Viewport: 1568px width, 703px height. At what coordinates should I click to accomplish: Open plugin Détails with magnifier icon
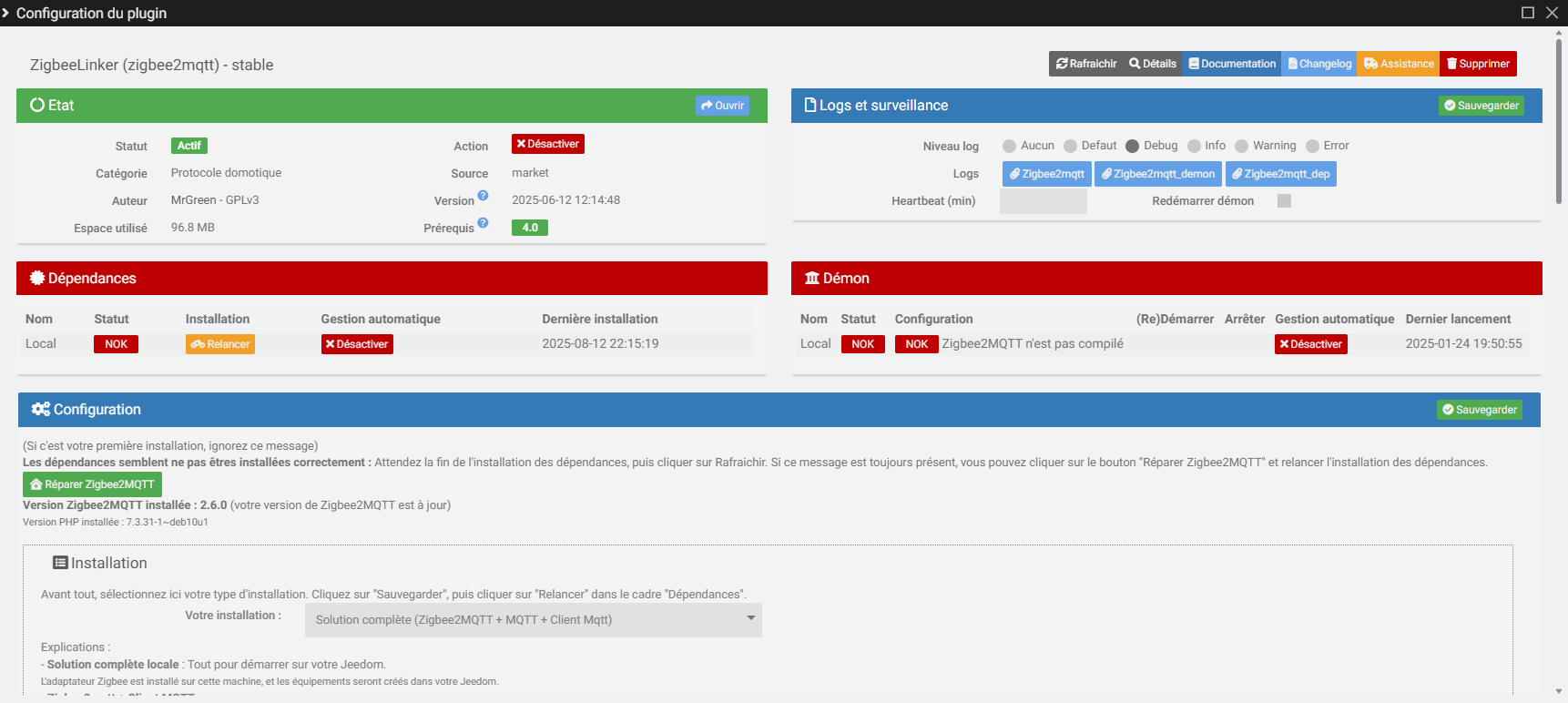tap(1152, 64)
